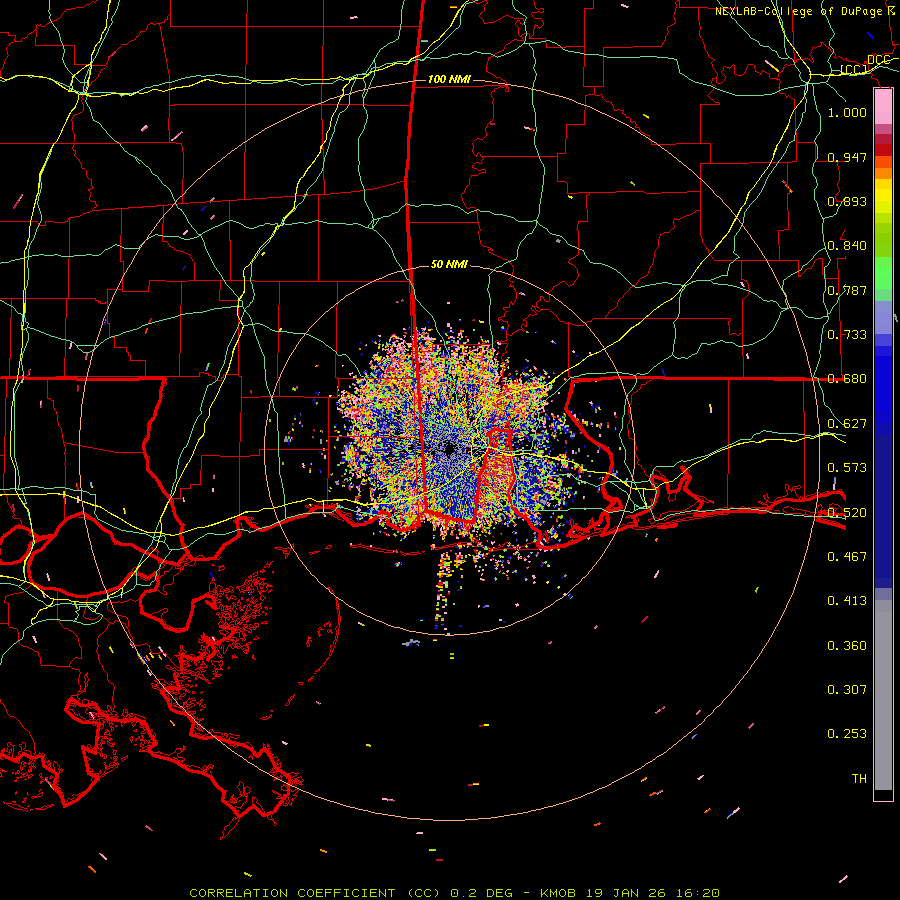Pick the bright green color bar segment
900x900 pixels.
[x=883, y=273]
